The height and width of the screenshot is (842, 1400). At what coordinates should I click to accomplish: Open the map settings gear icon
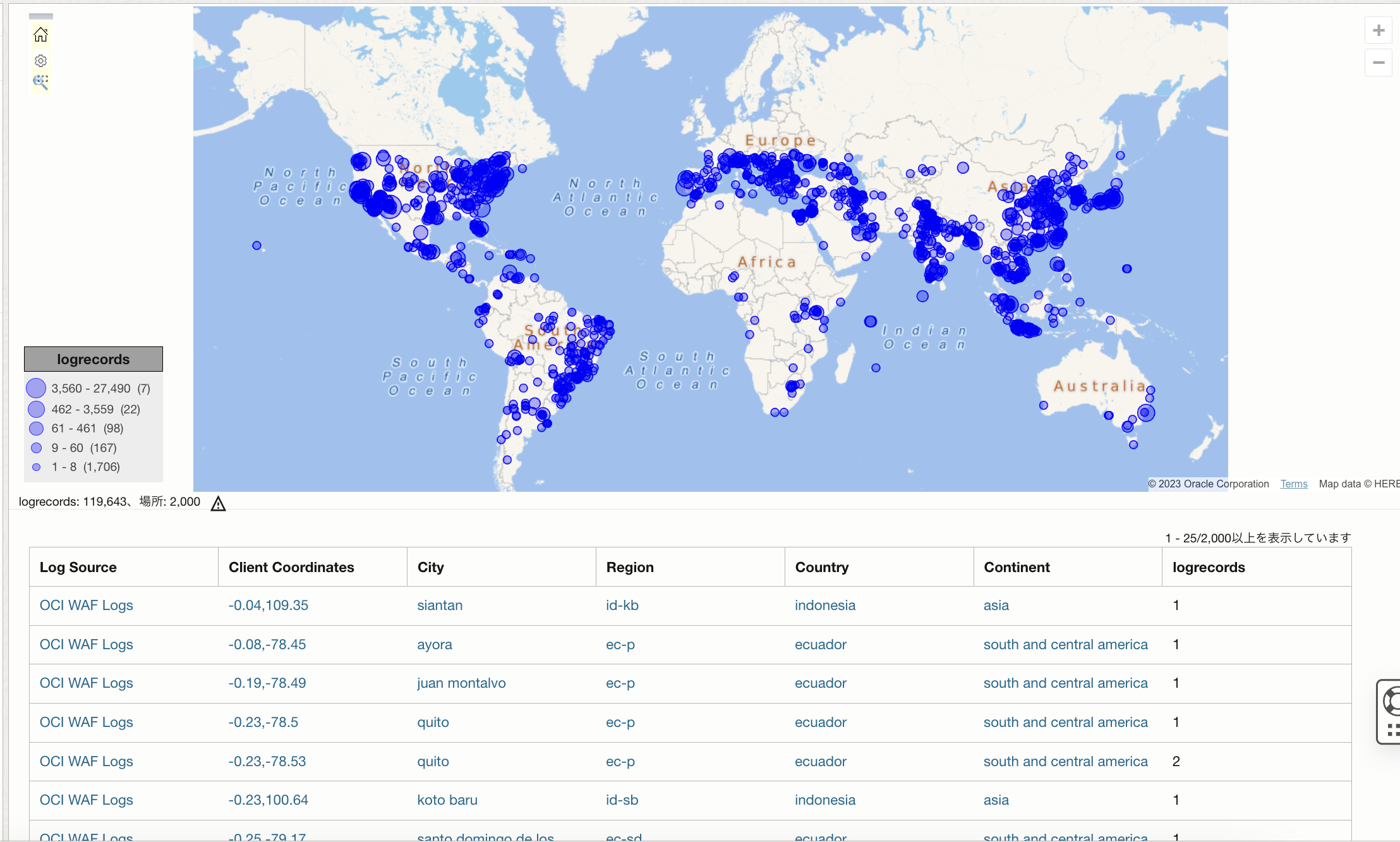(x=40, y=61)
